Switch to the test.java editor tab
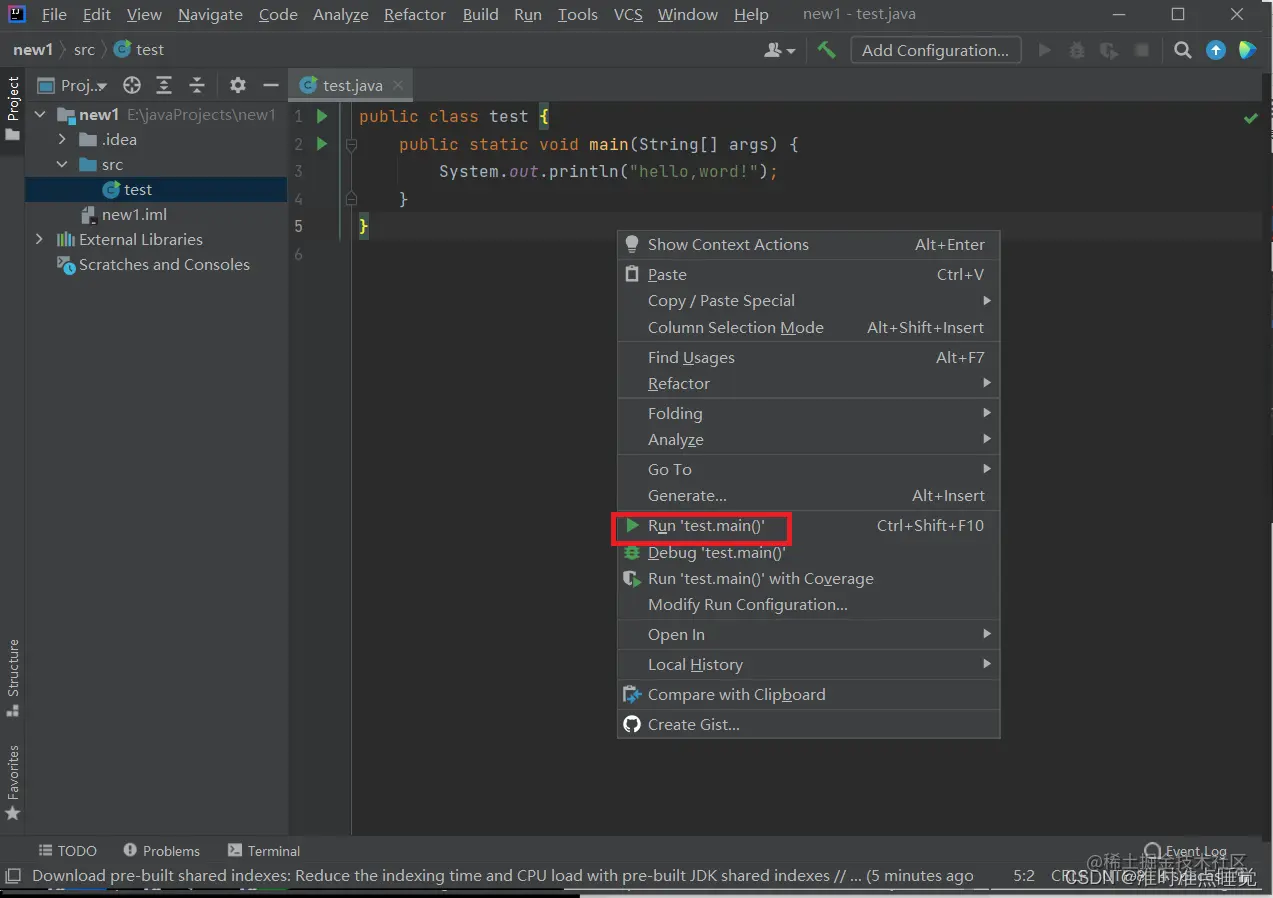 point(352,86)
